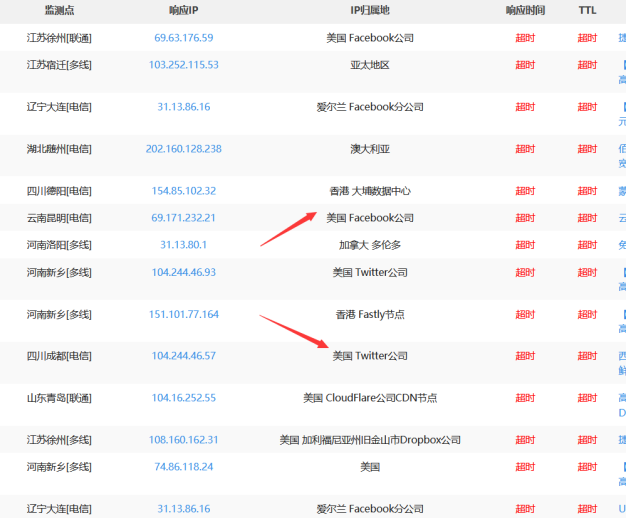Click 河南新乡[多线] in the 104.244.46.93 row

[x=59, y=272]
